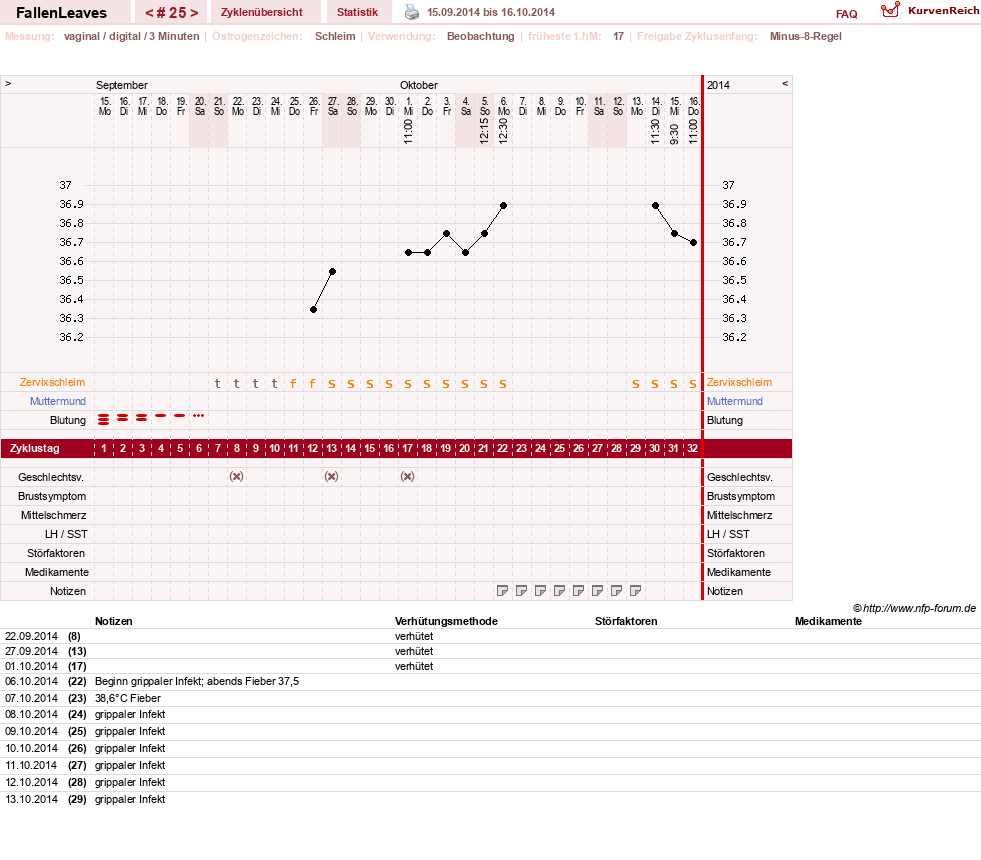Click 'verhütet' entry for 01.10.2014
Viewport: 981px width, 860px height.
coord(414,666)
